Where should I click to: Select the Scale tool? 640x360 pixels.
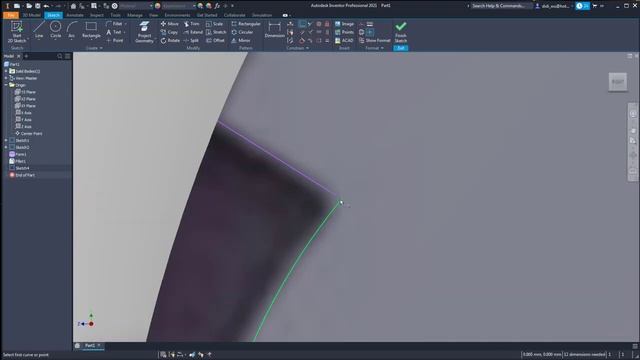tap(215, 24)
